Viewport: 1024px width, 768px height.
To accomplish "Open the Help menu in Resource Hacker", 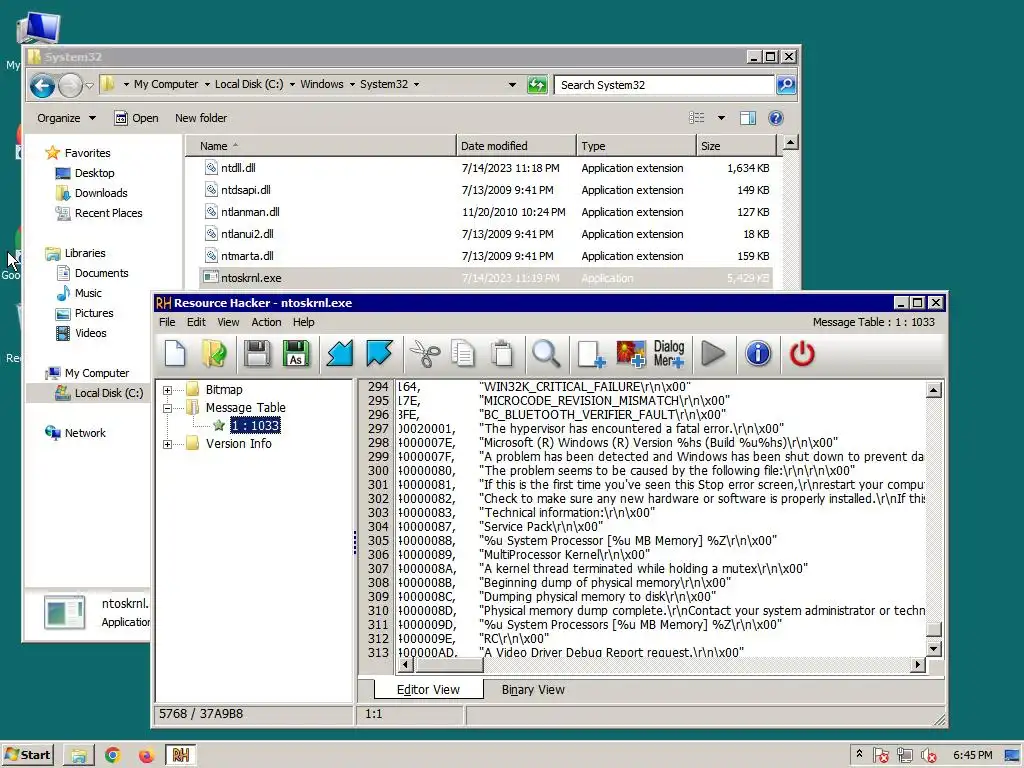I will tap(303, 322).
